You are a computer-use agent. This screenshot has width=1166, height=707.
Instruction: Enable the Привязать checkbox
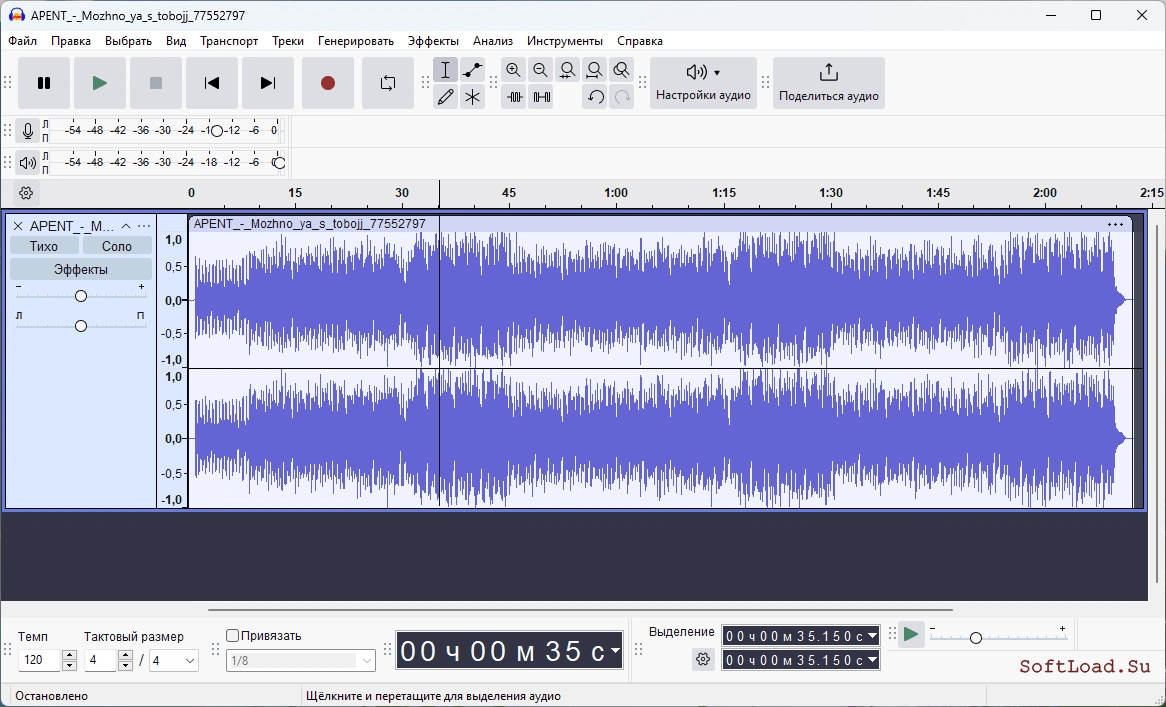pyautogui.click(x=233, y=636)
